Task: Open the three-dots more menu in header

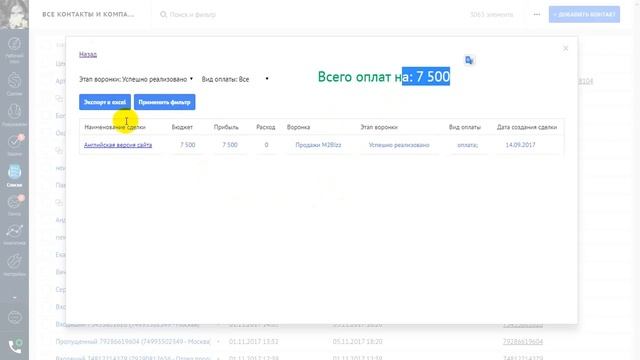Action: click(537, 14)
